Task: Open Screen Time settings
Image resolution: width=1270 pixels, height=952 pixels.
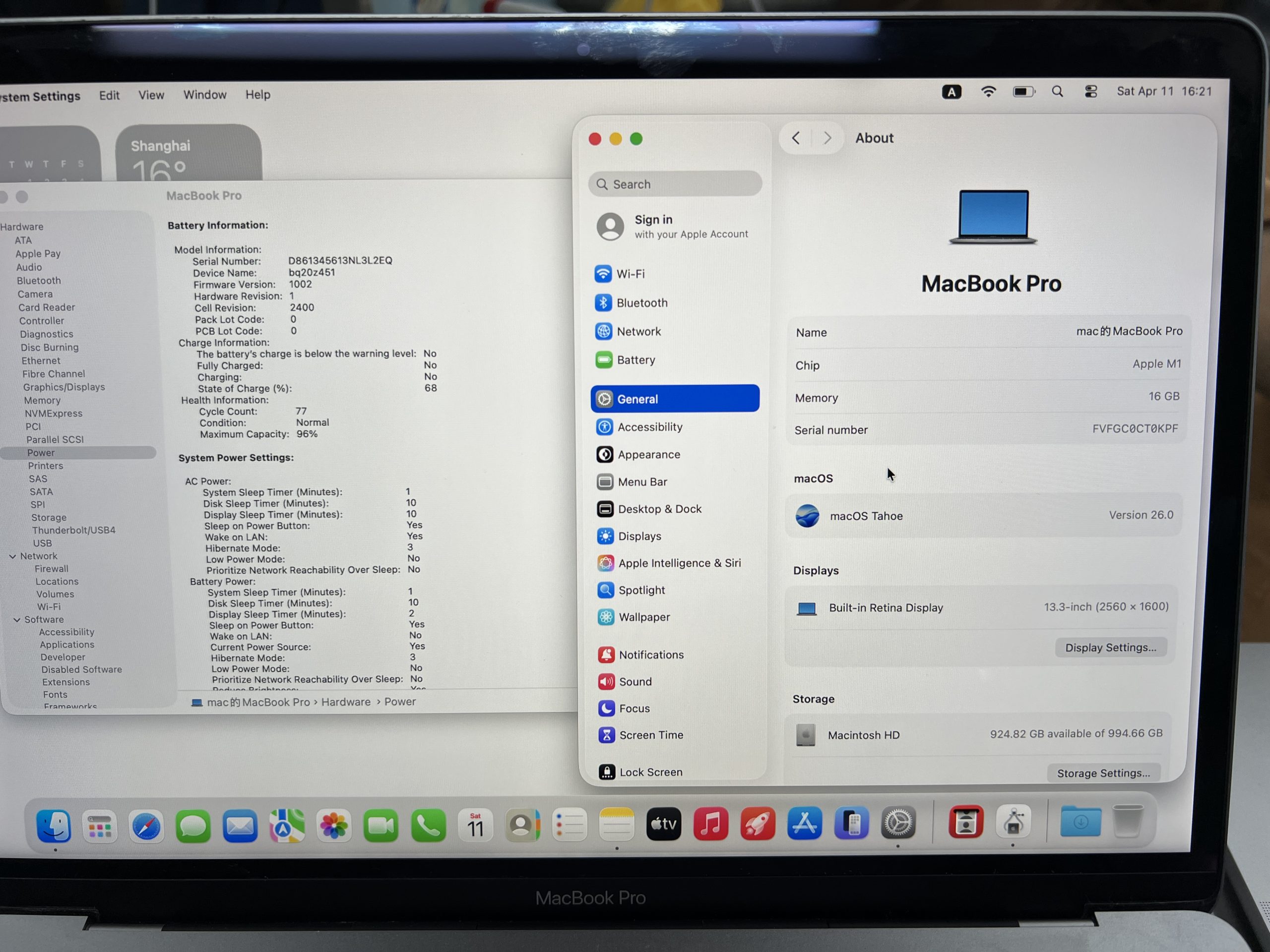Action: pos(650,736)
